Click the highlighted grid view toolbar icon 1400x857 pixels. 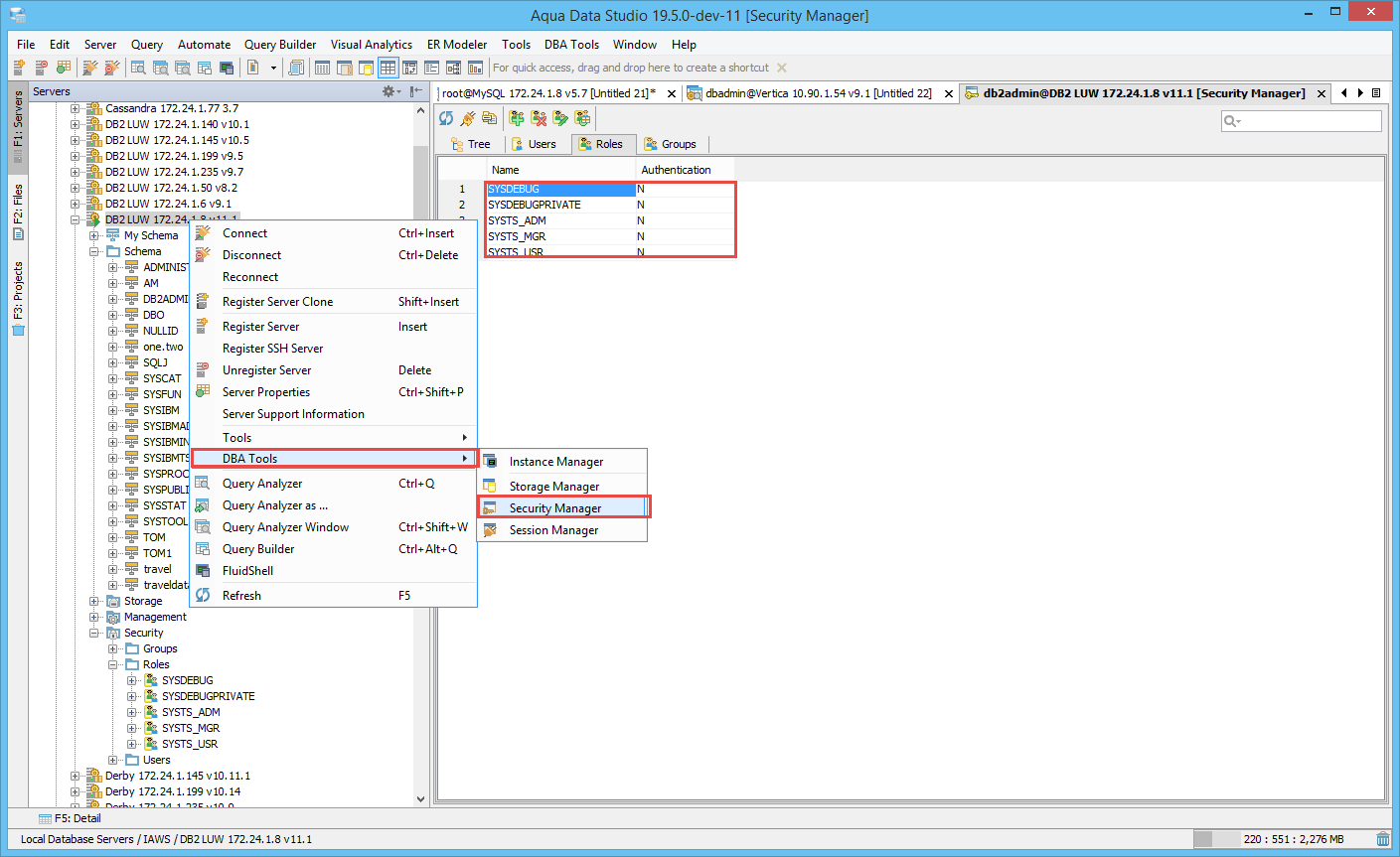click(388, 68)
